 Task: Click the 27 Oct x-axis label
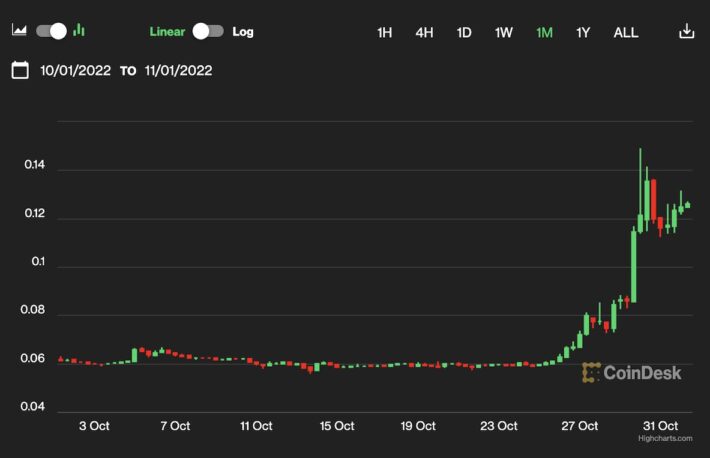(x=580, y=426)
